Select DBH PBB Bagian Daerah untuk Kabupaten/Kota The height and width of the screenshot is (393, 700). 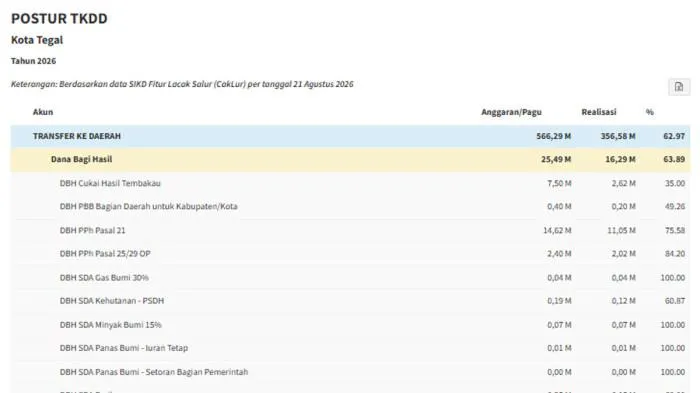[350, 206]
